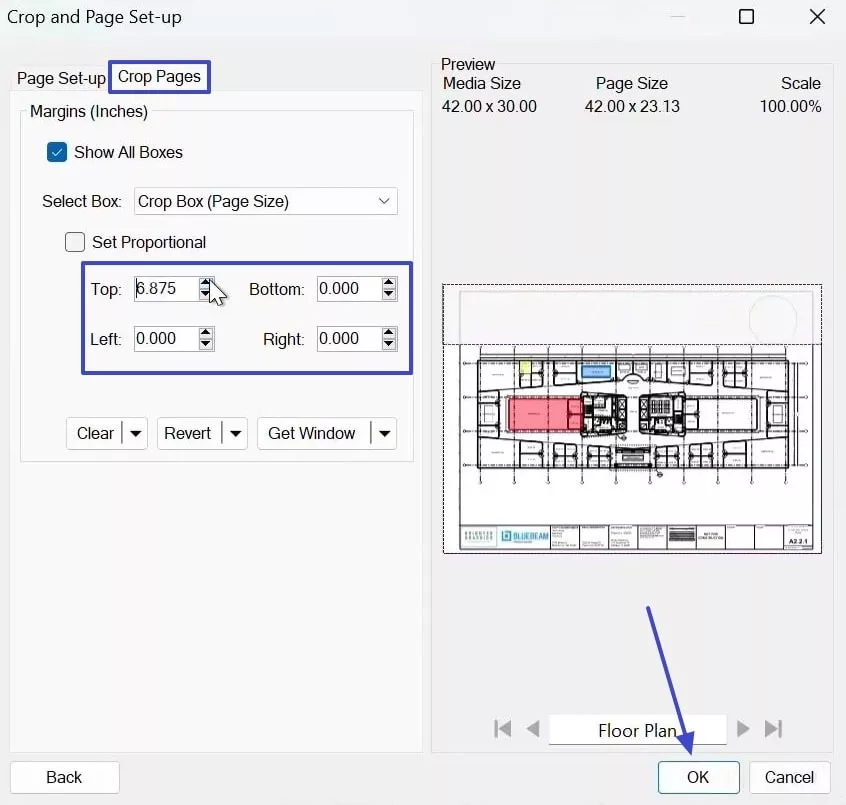Go to the previous page arrow
This screenshot has height=805, width=846.
pyautogui.click(x=532, y=729)
